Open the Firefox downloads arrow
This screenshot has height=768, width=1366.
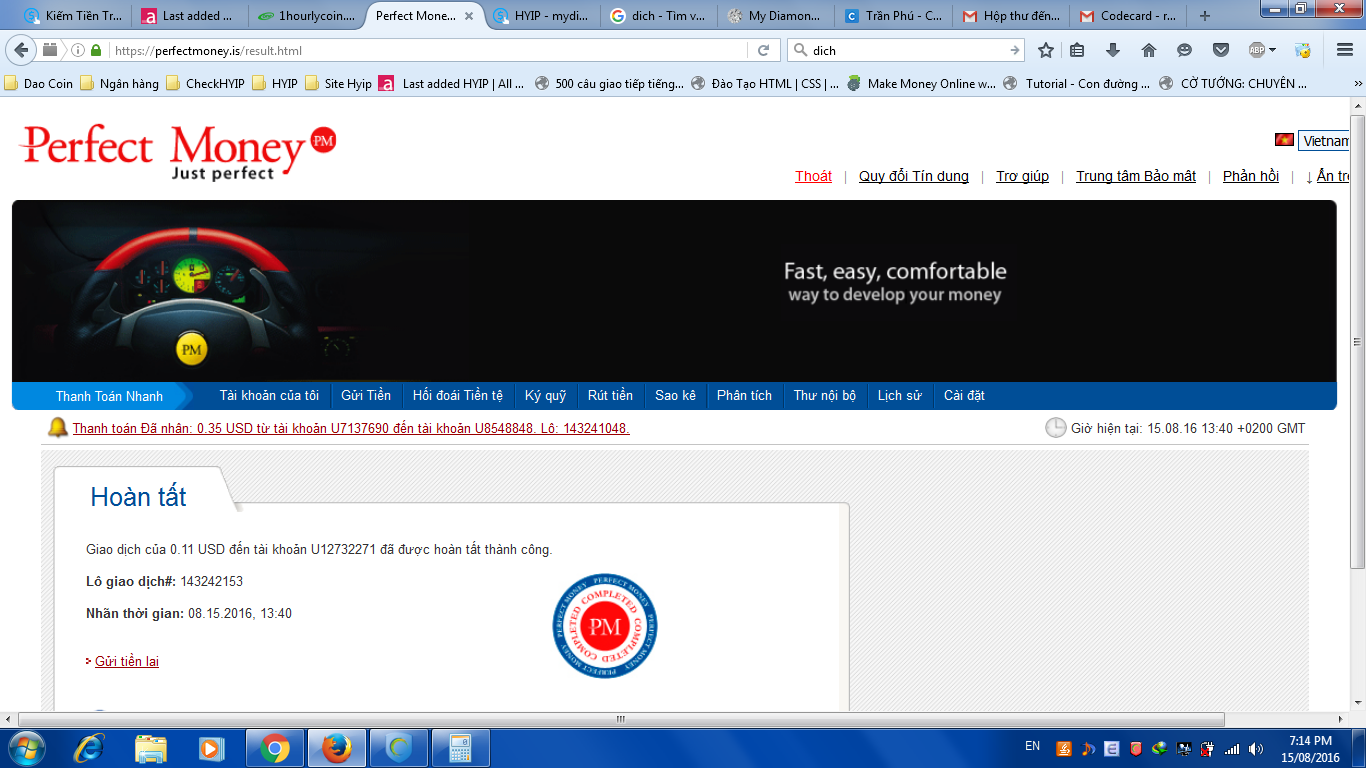[1112, 50]
